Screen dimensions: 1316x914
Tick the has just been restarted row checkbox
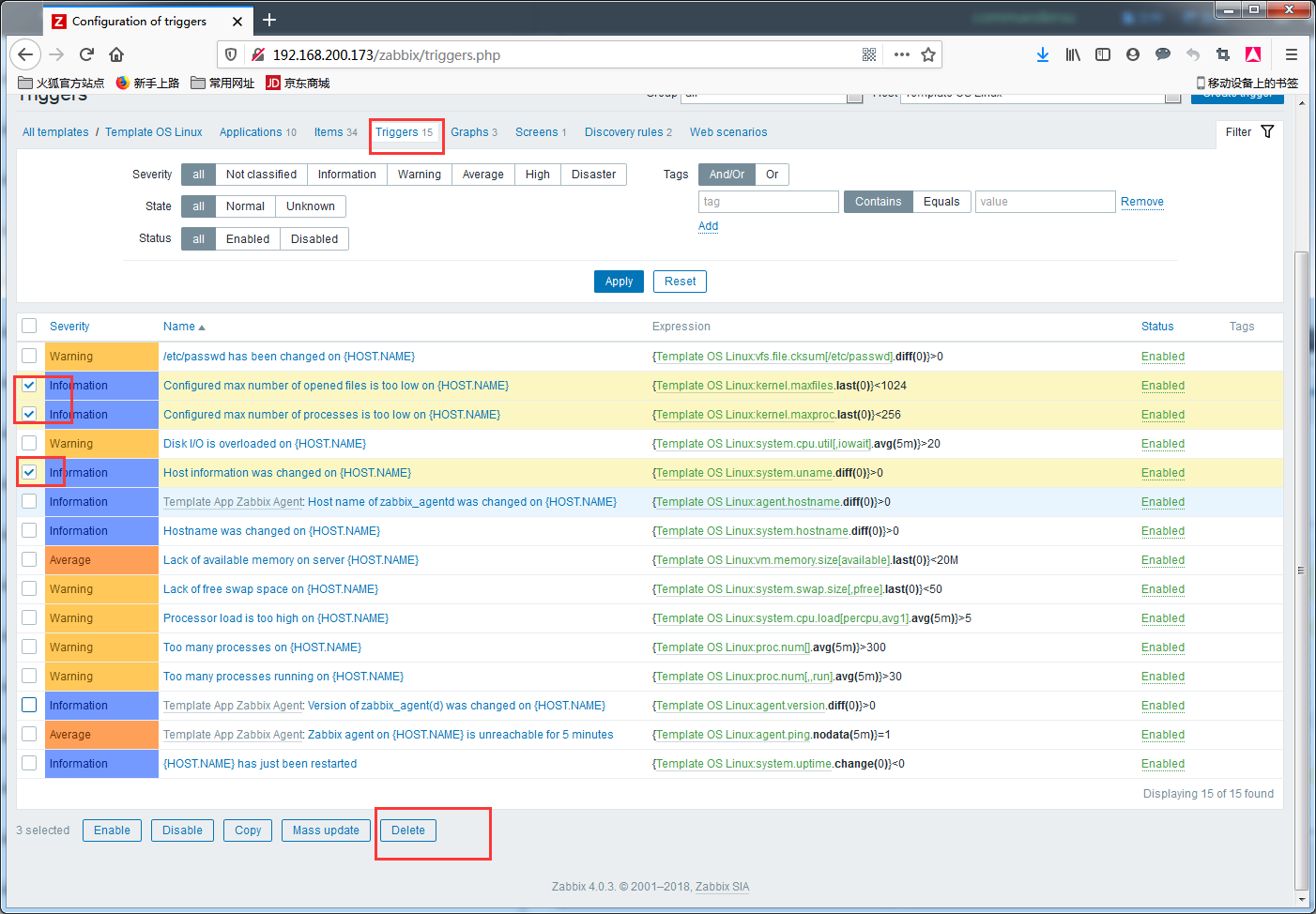[29, 763]
